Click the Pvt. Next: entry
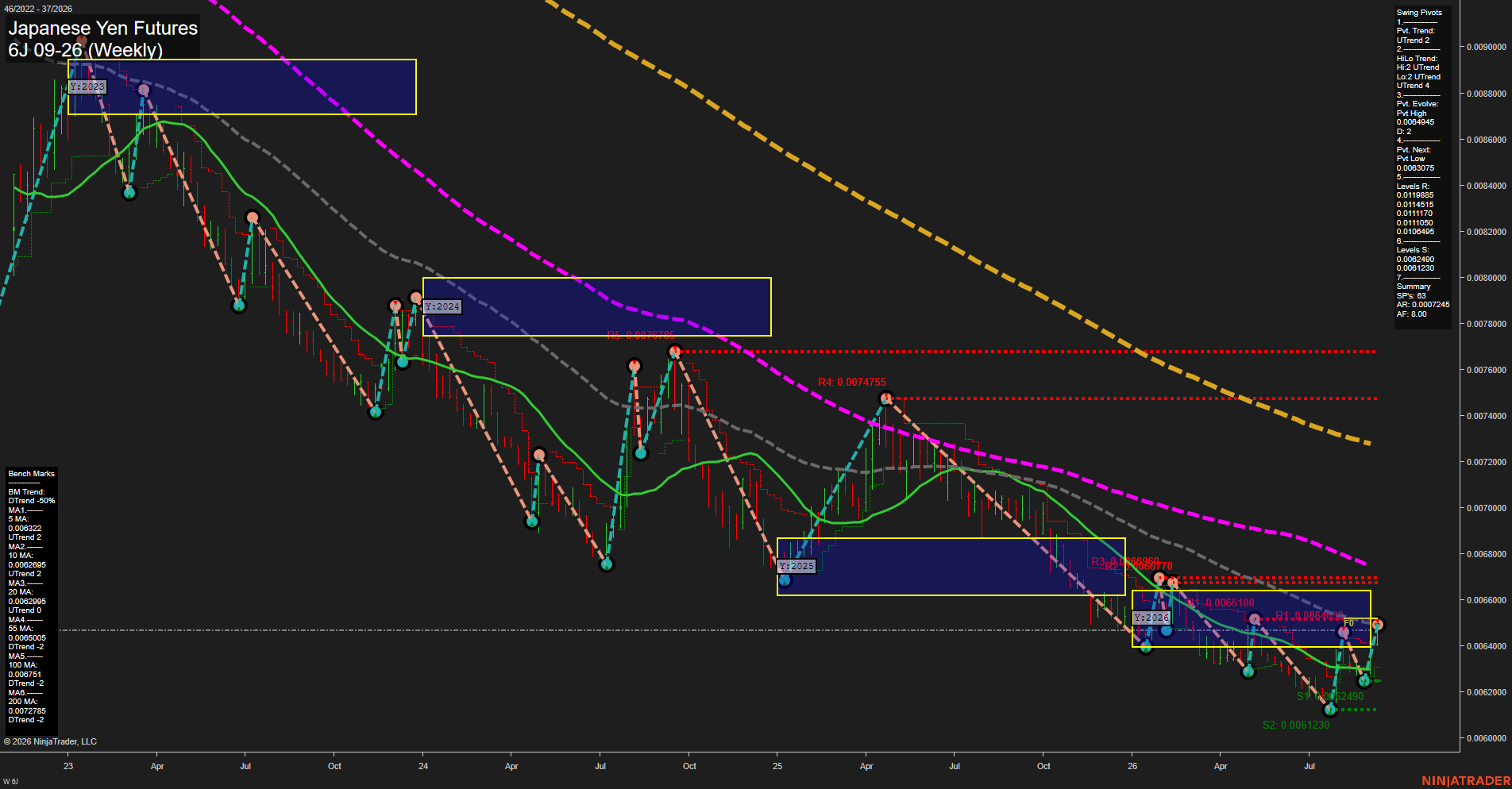The image size is (1512, 789). 1414,150
